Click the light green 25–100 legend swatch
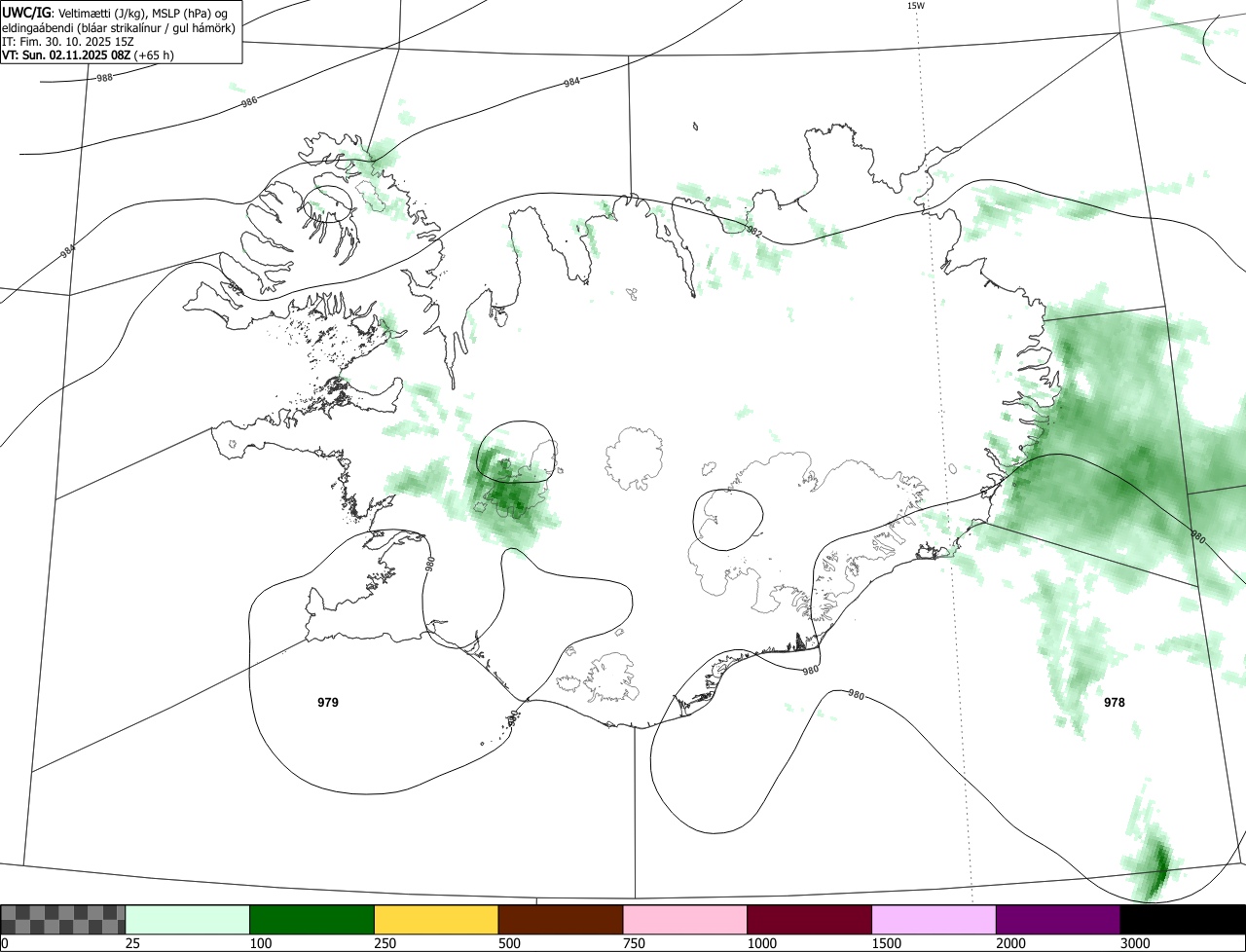The height and width of the screenshot is (952, 1246). coord(188,920)
